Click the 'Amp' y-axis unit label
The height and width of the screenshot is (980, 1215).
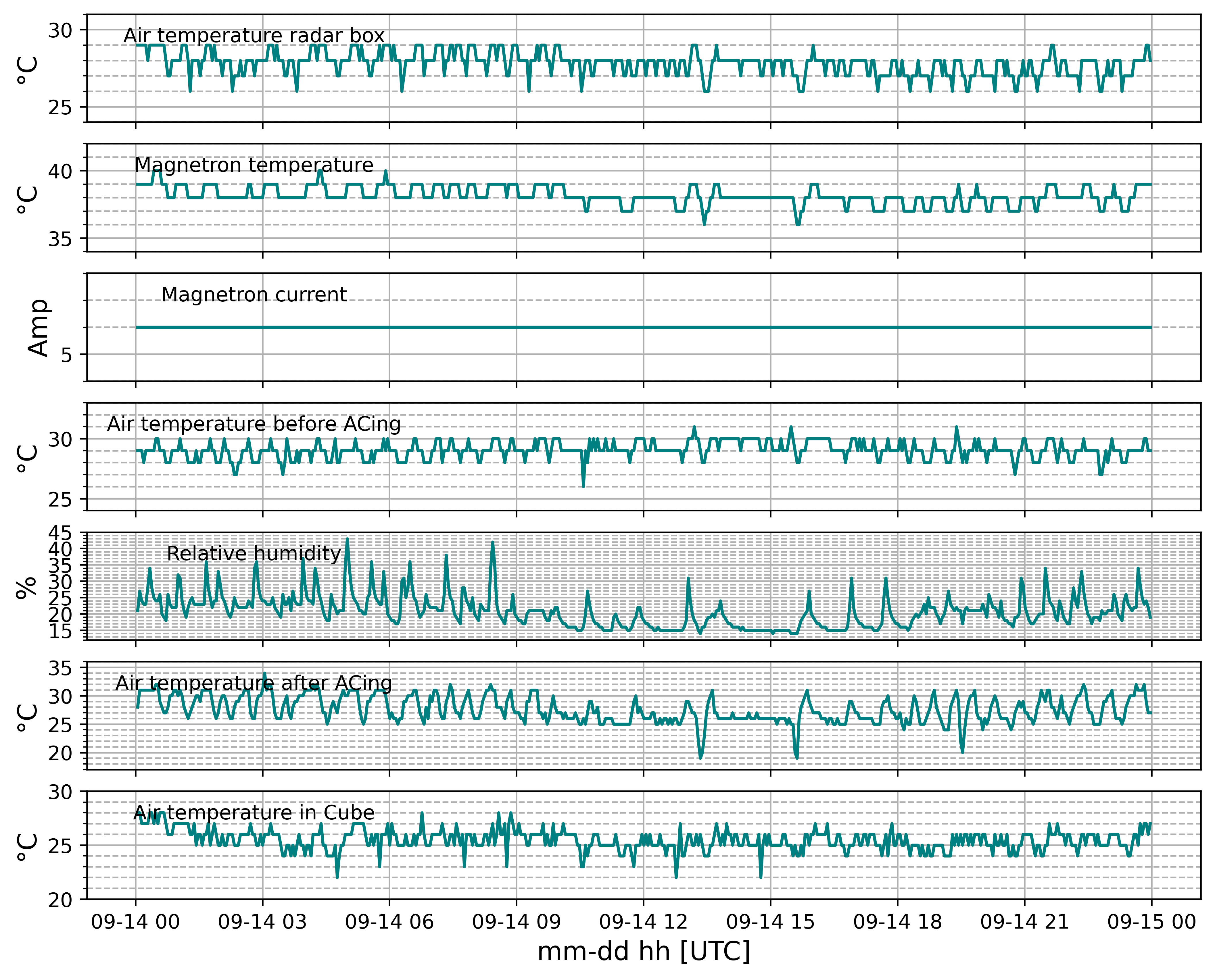39,328
